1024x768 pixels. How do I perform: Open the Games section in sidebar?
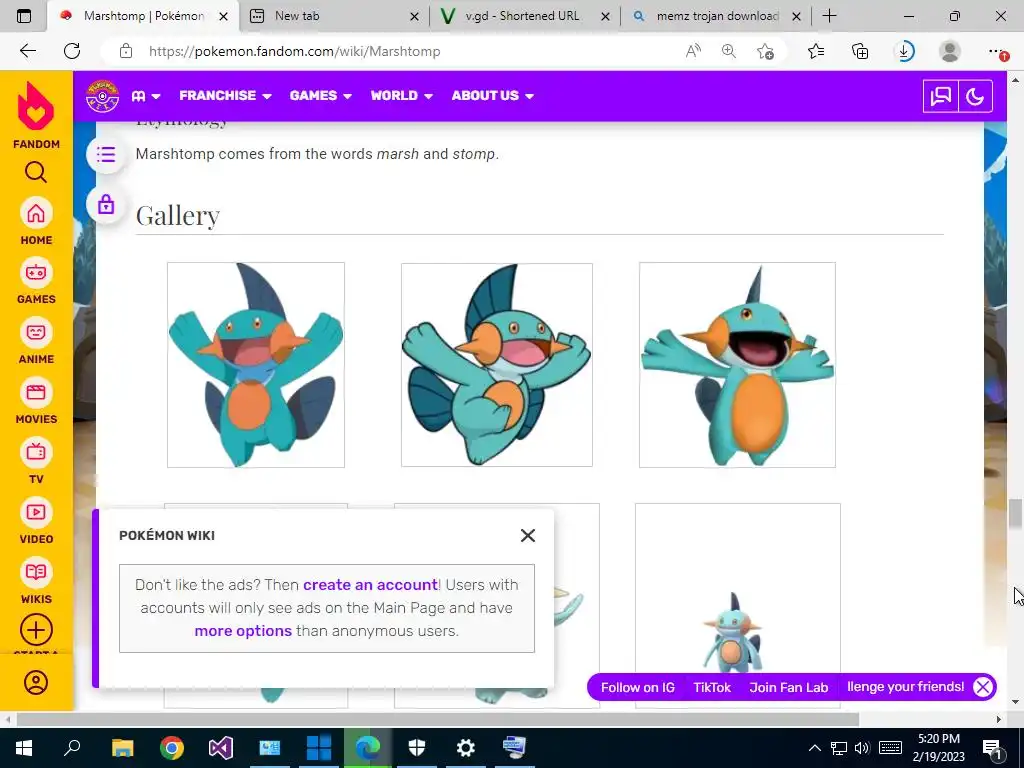[x=36, y=281]
